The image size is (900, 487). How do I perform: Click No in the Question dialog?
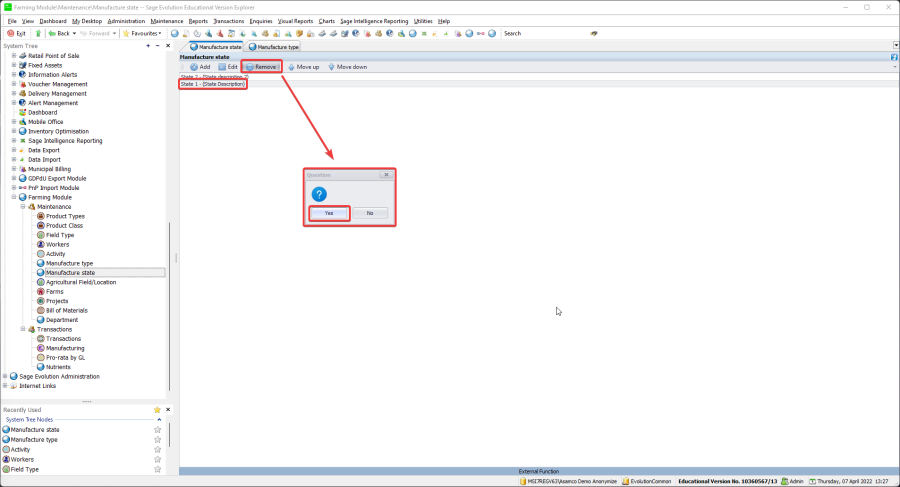[369, 213]
